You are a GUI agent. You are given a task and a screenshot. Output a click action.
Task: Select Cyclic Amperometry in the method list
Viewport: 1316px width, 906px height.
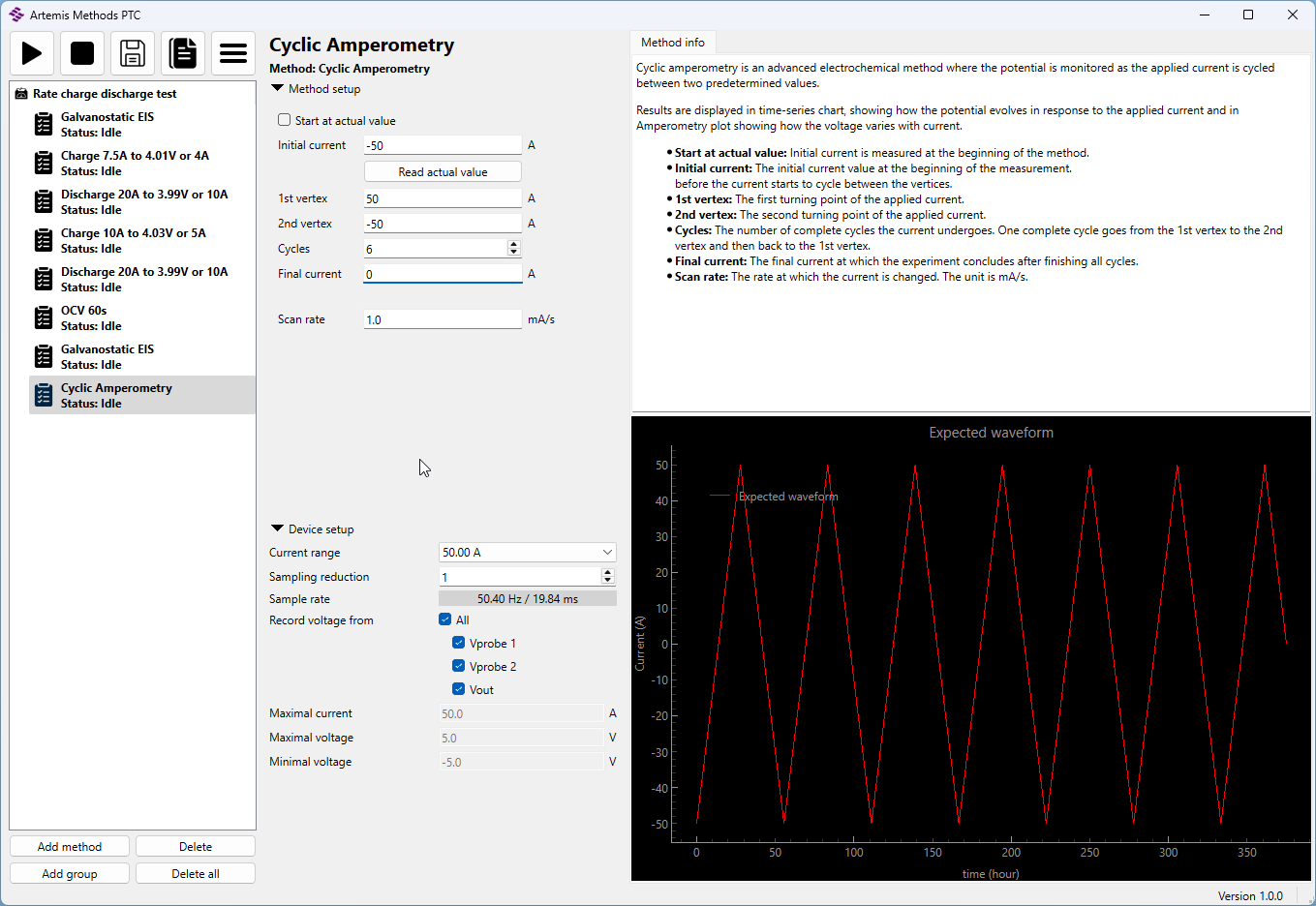click(116, 395)
